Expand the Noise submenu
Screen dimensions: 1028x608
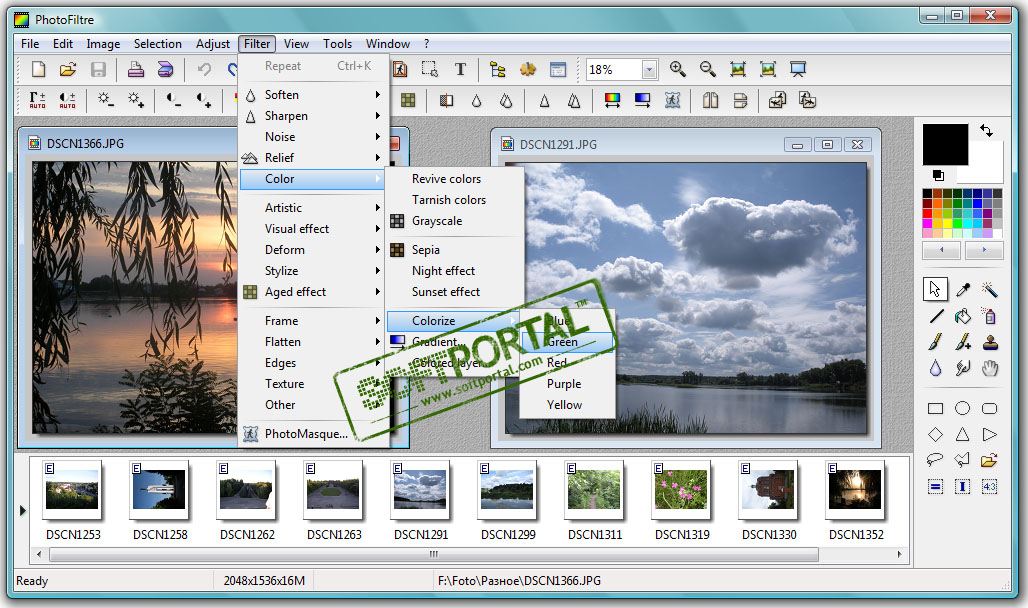(313, 137)
